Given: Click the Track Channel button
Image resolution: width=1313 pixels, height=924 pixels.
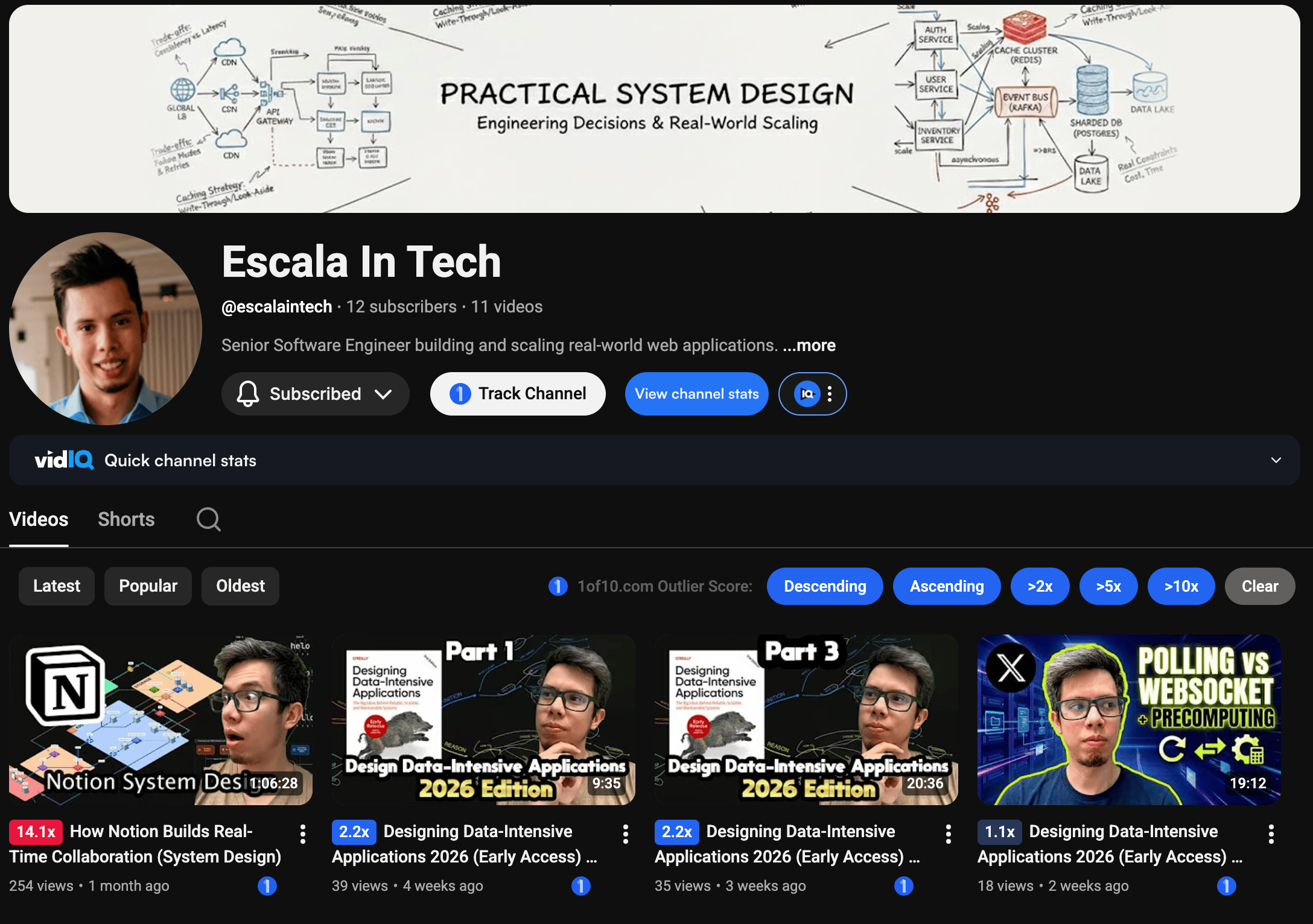Looking at the screenshot, I should click(518, 394).
